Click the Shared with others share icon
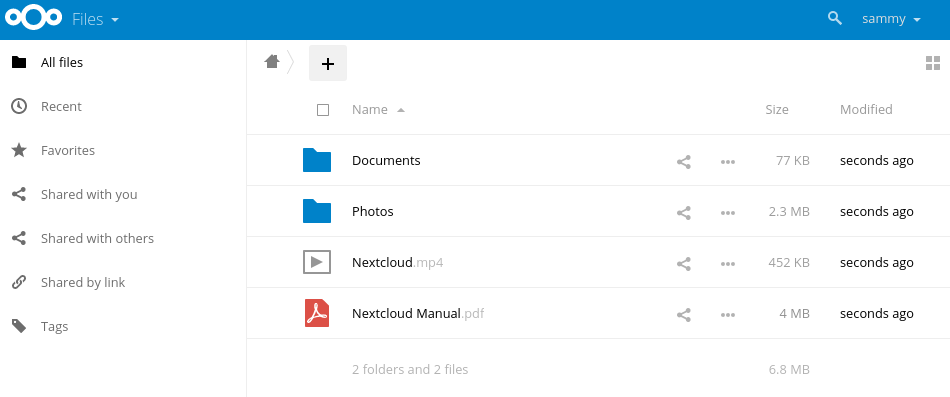Viewport: 950px width, 397px height. click(x=19, y=238)
